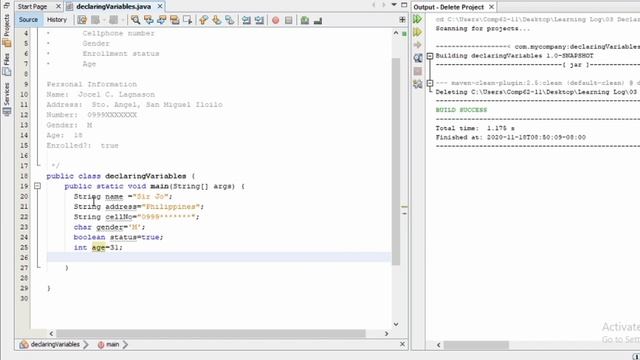Switch to History view
640x360 pixels.
(x=57, y=20)
